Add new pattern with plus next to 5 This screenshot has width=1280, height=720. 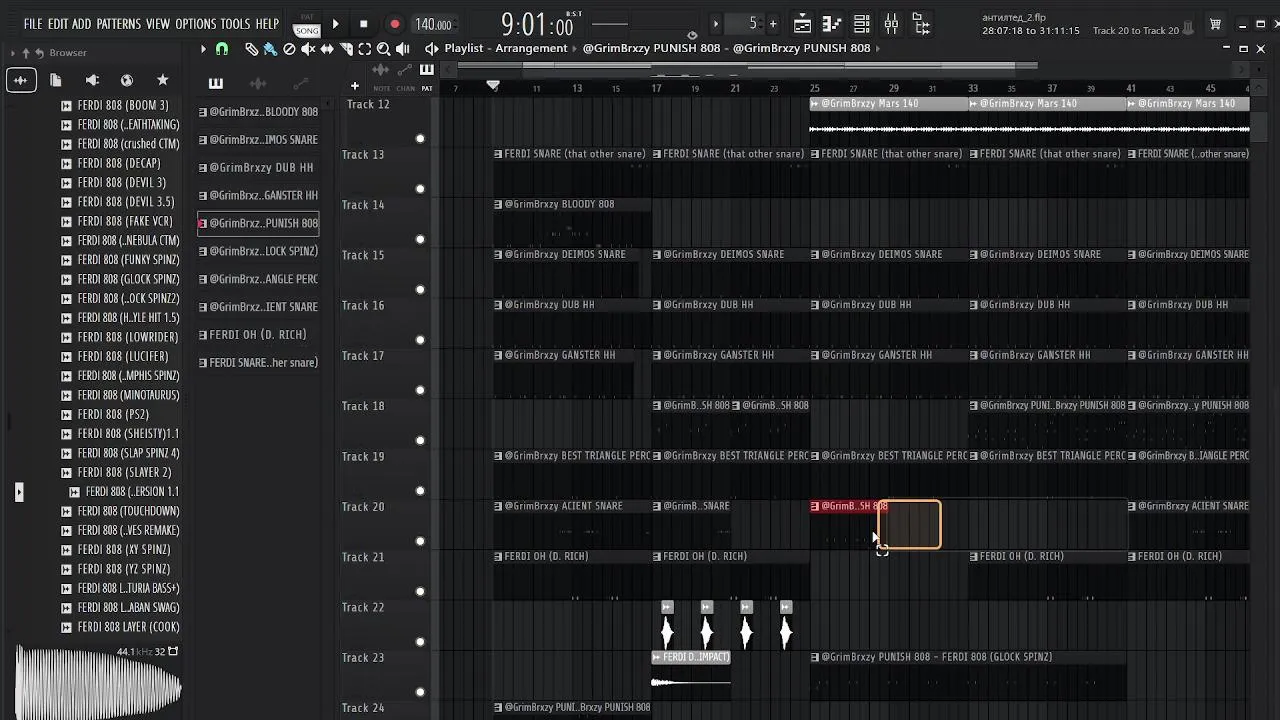pyautogui.click(x=773, y=24)
